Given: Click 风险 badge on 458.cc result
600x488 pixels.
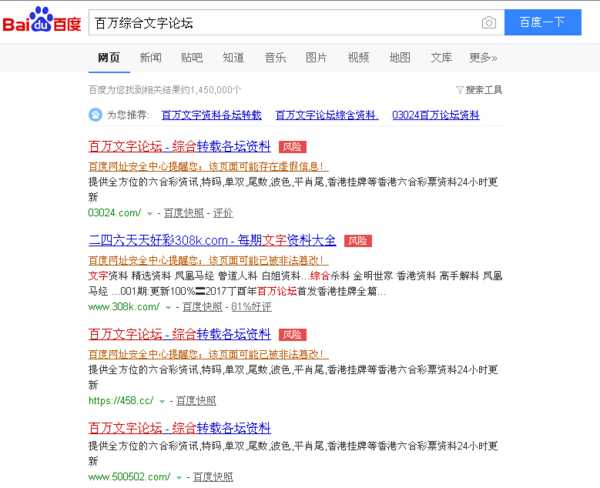Looking at the screenshot, I should click(x=292, y=335).
